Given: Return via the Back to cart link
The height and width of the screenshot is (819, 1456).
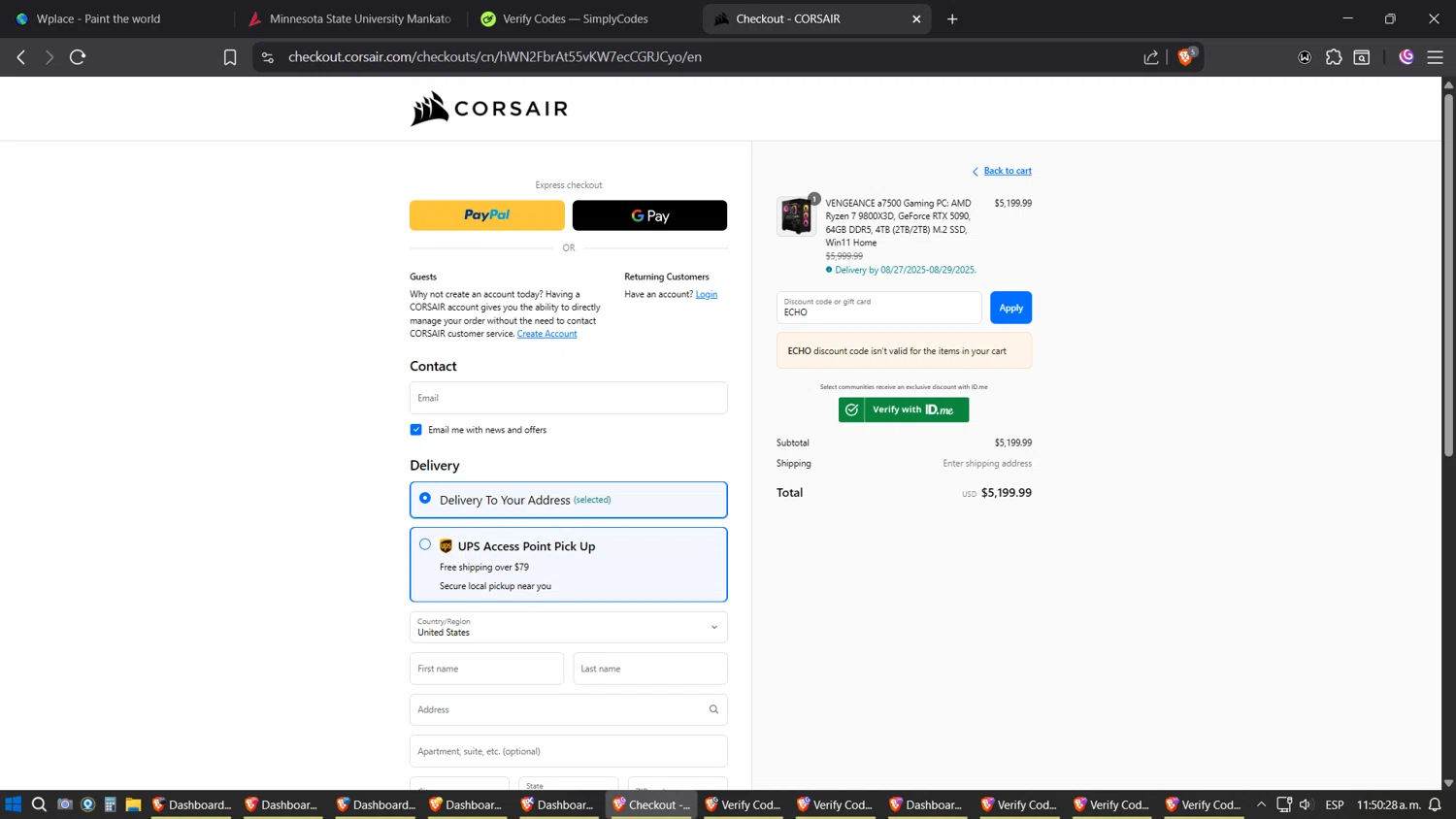Looking at the screenshot, I should pyautogui.click(x=1008, y=171).
